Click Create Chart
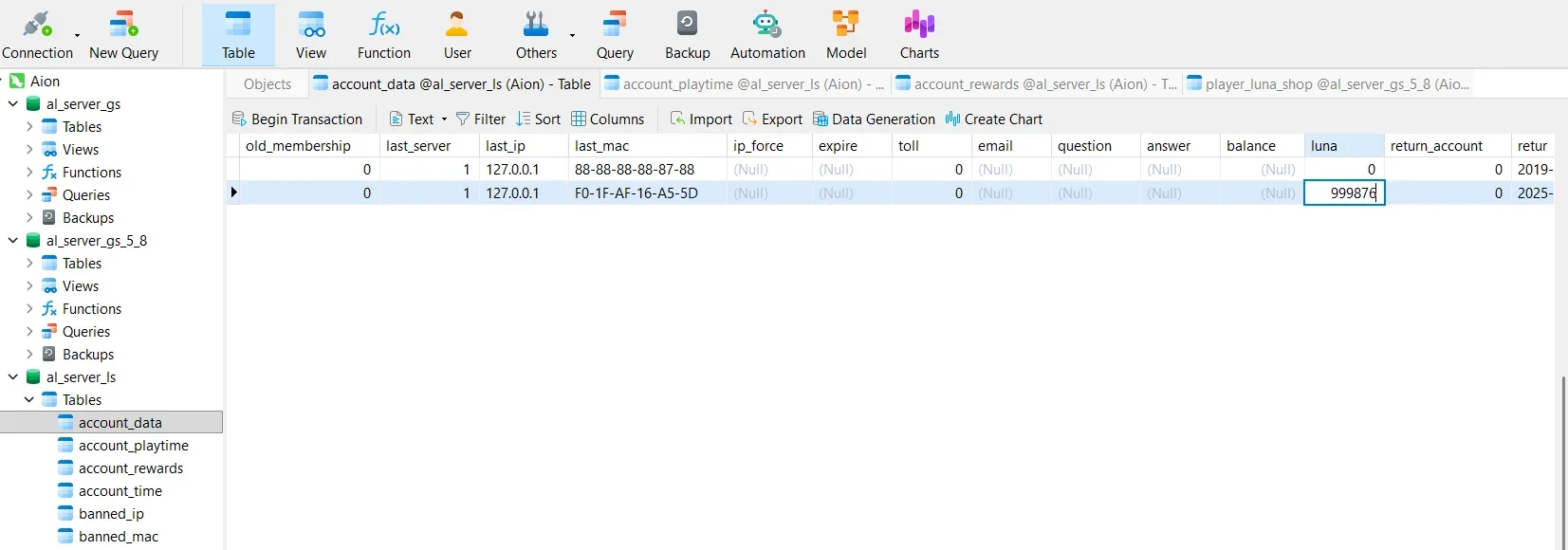Screen dimensions: 1568x550 [x=993, y=119]
